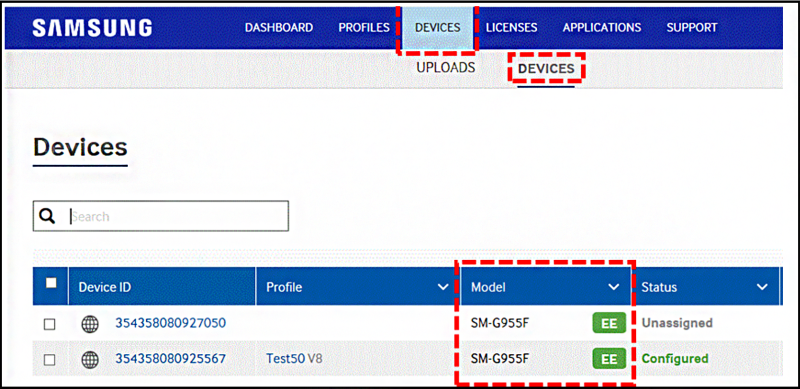Click EE badge in the Configured device row
This screenshot has width=800, height=389.
click(609, 359)
